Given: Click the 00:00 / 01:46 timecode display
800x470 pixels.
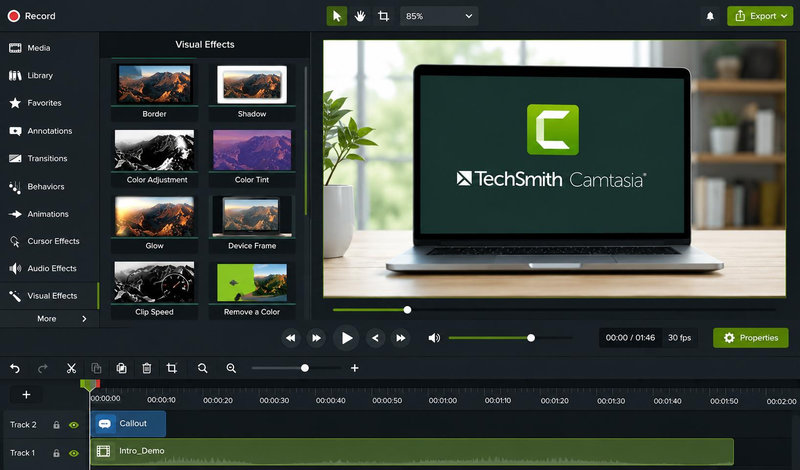Looking at the screenshot, I should coord(631,338).
